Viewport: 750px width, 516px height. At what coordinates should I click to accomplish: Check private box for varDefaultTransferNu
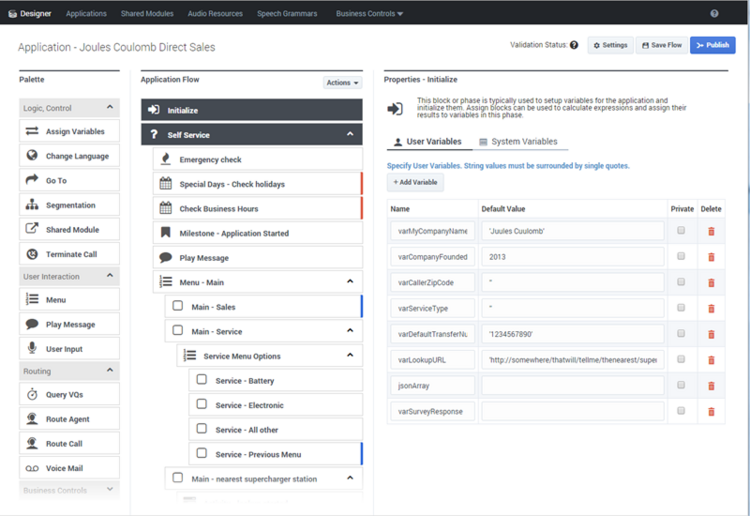click(x=681, y=334)
